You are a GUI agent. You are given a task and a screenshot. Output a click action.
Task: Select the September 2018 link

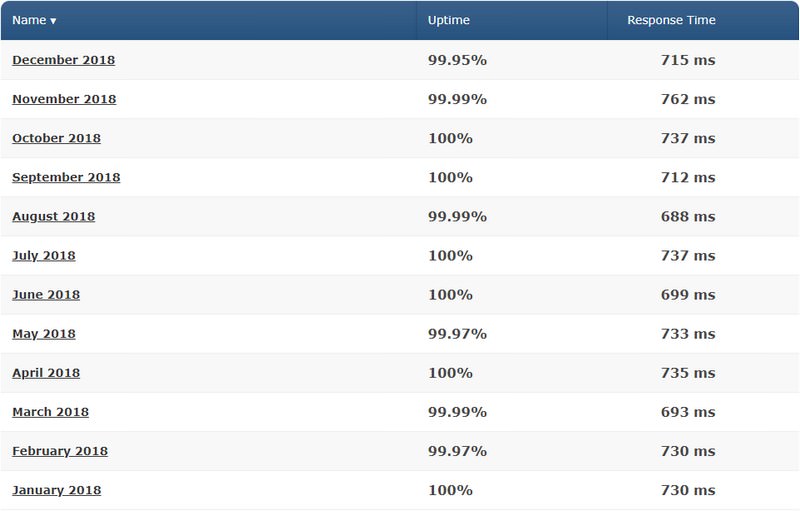pyautogui.click(x=66, y=177)
